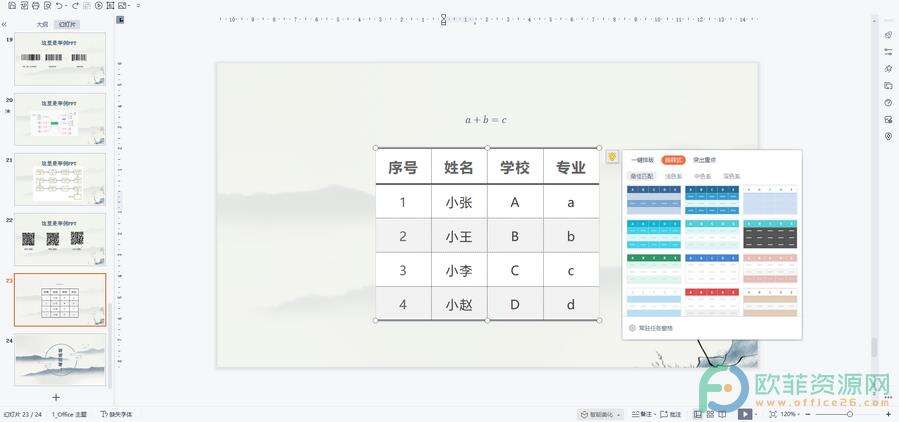The height and width of the screenshot is (422, 899).
Task: Open the 突出重点 tab in style popup
Action: click(x=704, y=160)
